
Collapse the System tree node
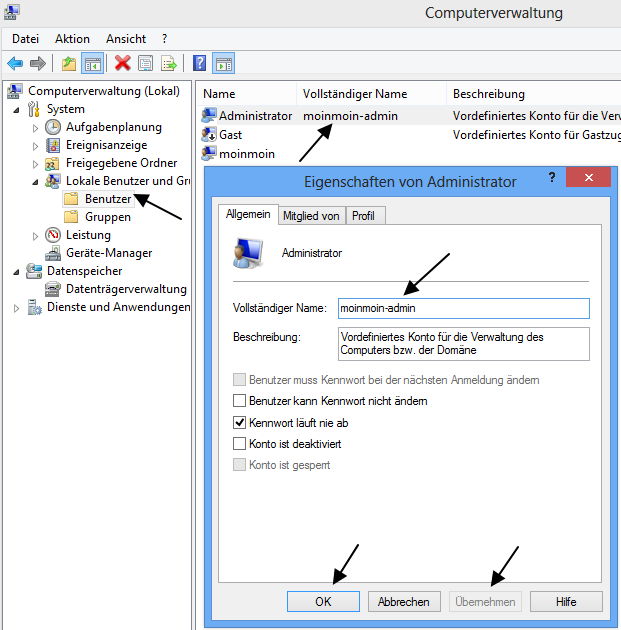16,110
